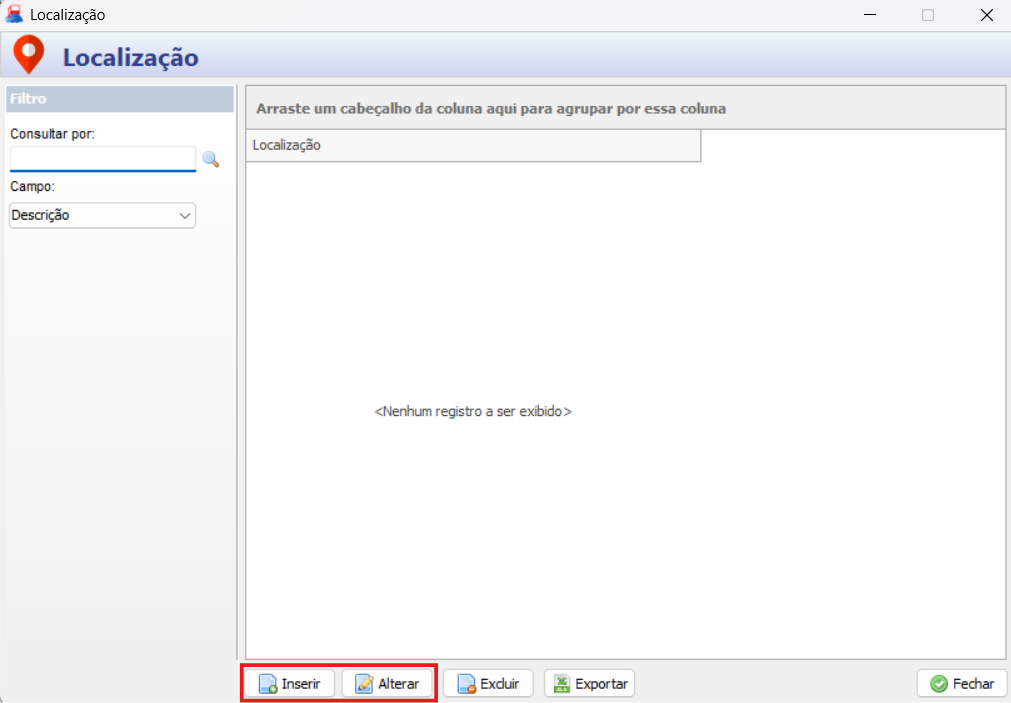Image resolution: width=1011 pixels, height=703 pixels.
Task: Export records with the Exportar button
Action: [589, 684]
